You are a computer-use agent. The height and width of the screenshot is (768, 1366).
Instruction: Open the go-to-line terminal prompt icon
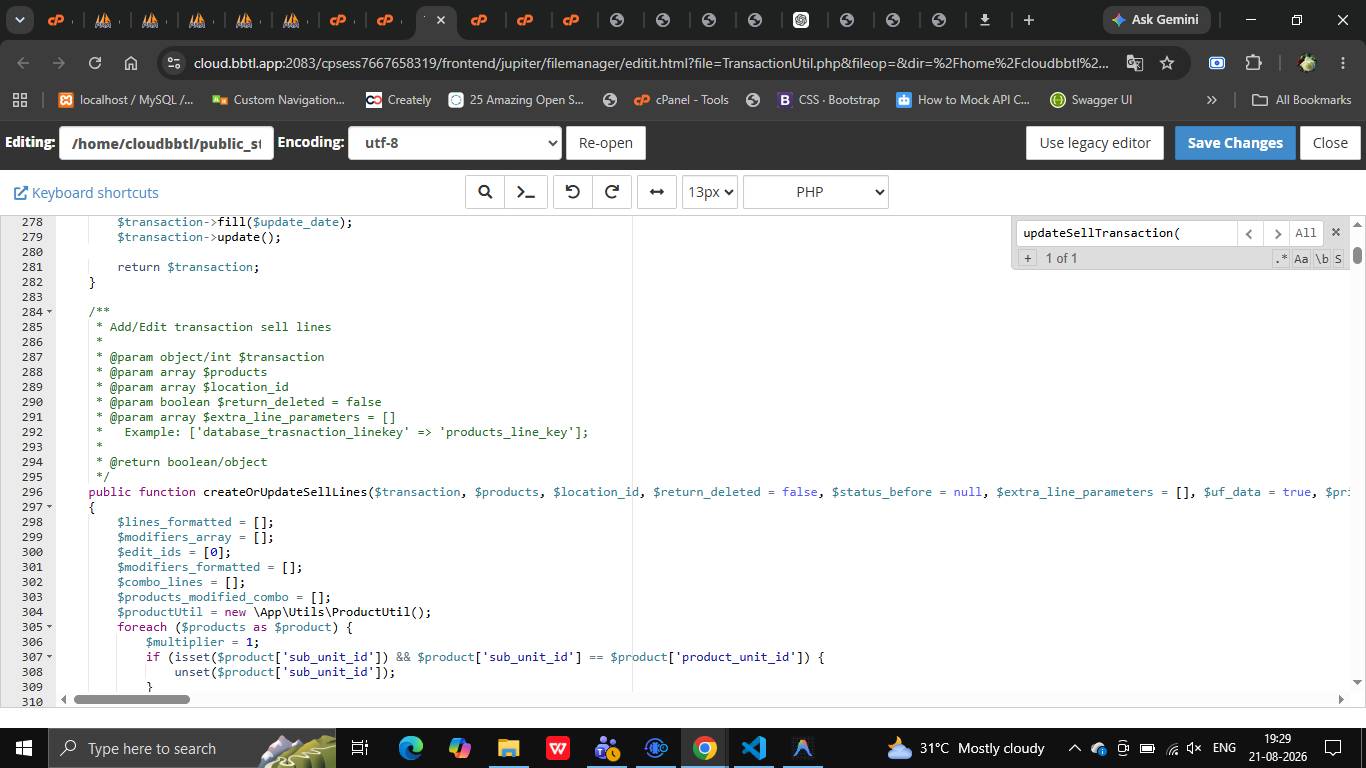(526, 192)
